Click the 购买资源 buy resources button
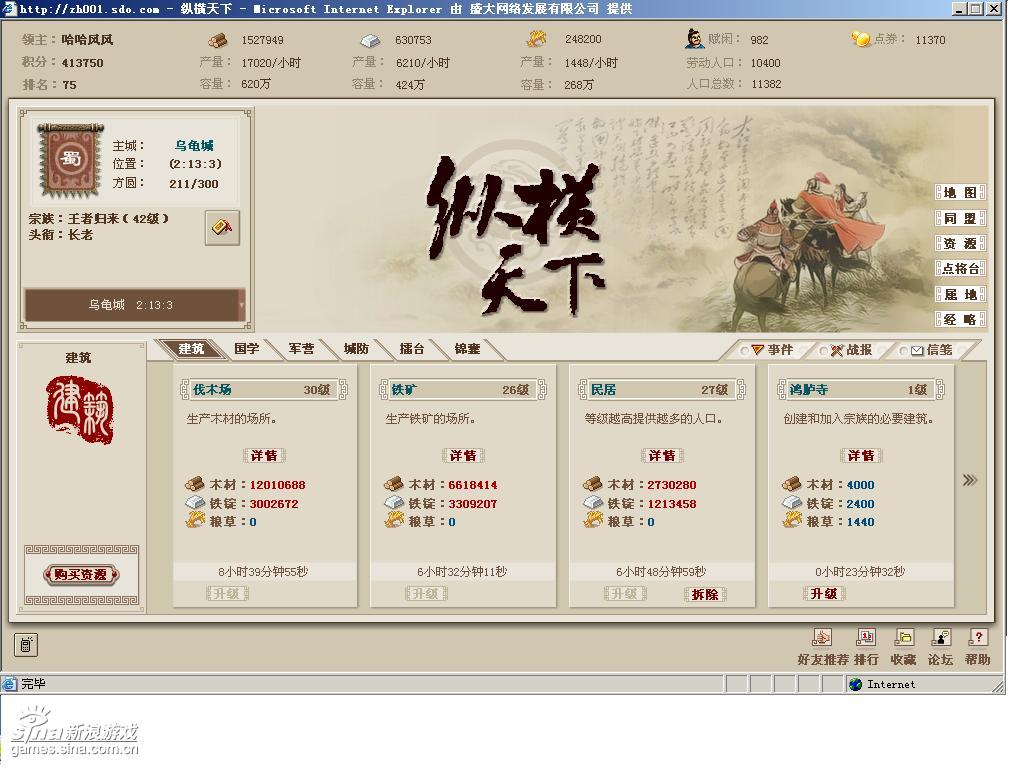The height and width of the screenshot is (768, 1024). click(81, 575)
